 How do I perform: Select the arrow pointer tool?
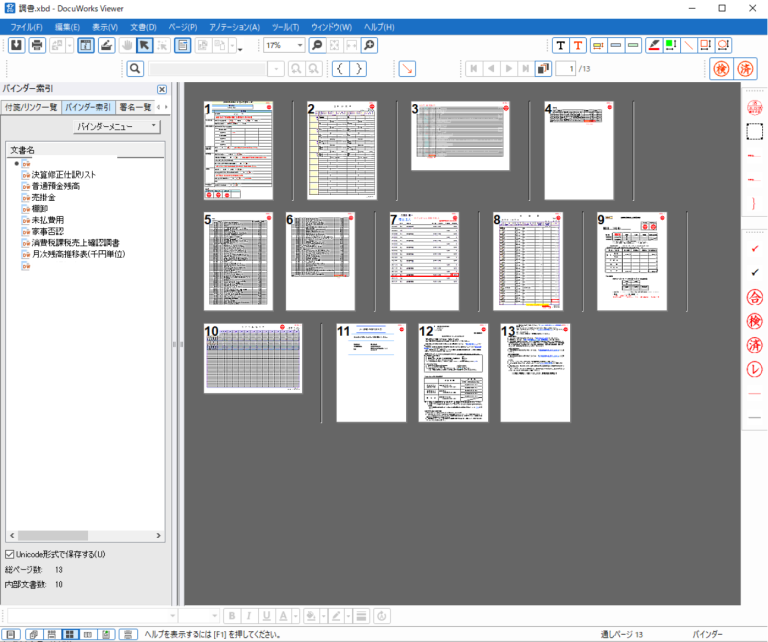(x=145, y=45)
